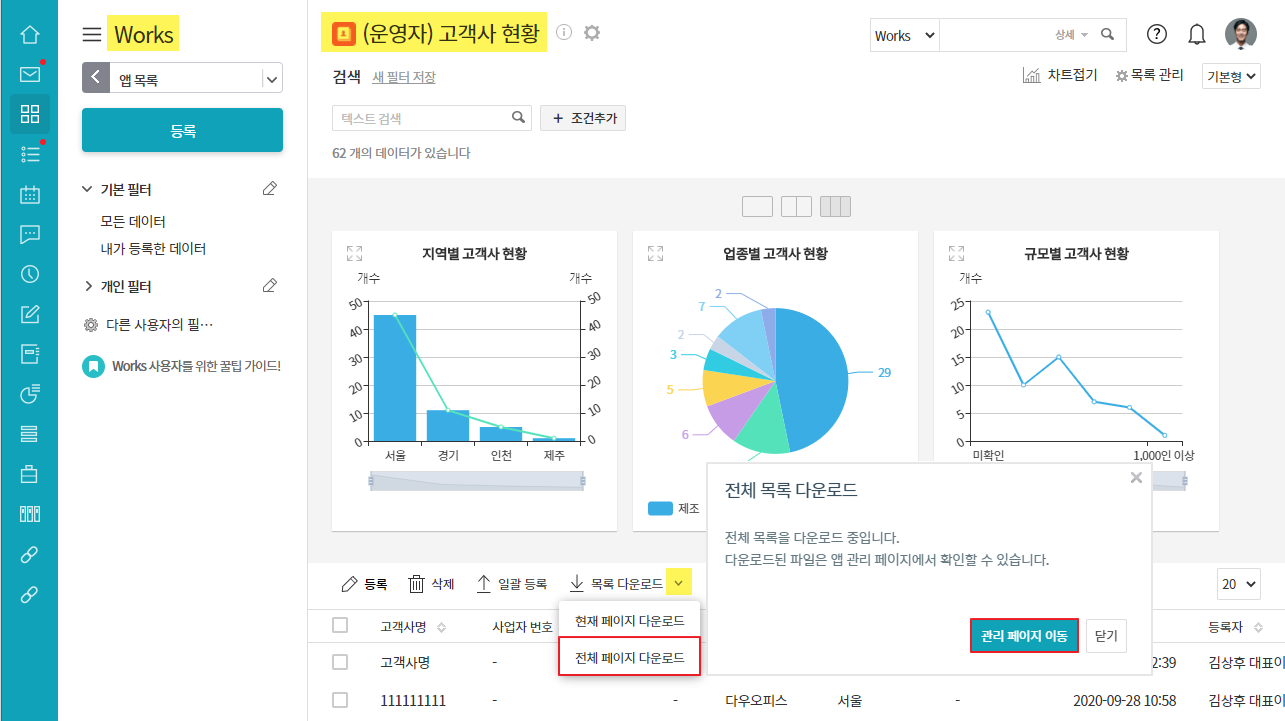Open the 기본형 view type dropdown
Image resolution: width=1285 pixels, height=721 pixels.
(1231, 76)
